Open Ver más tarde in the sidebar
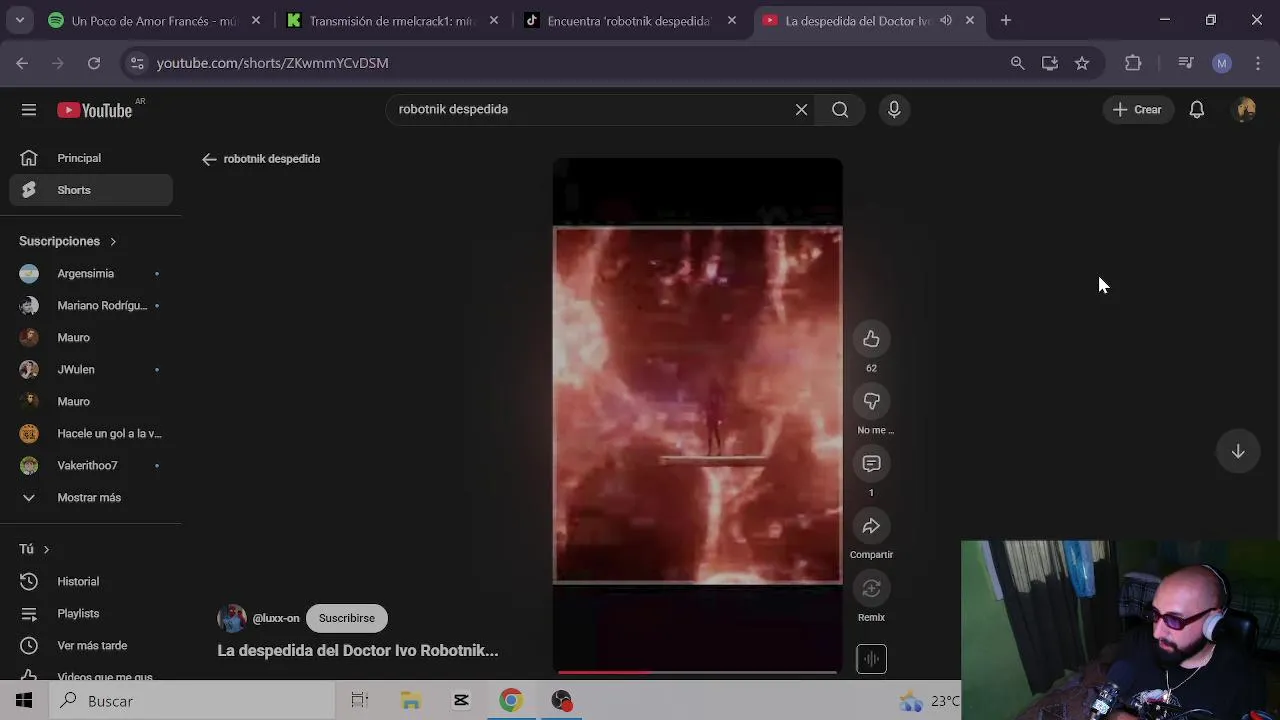Viewport: 1280px width, 720px height. [91, 646]
